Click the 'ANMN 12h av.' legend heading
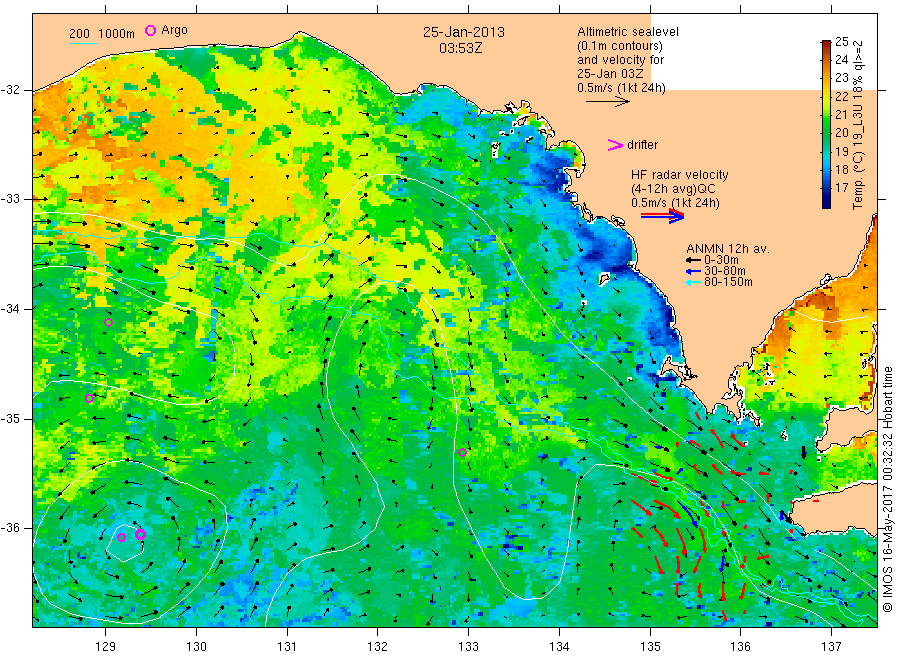 tap(728, 249)
